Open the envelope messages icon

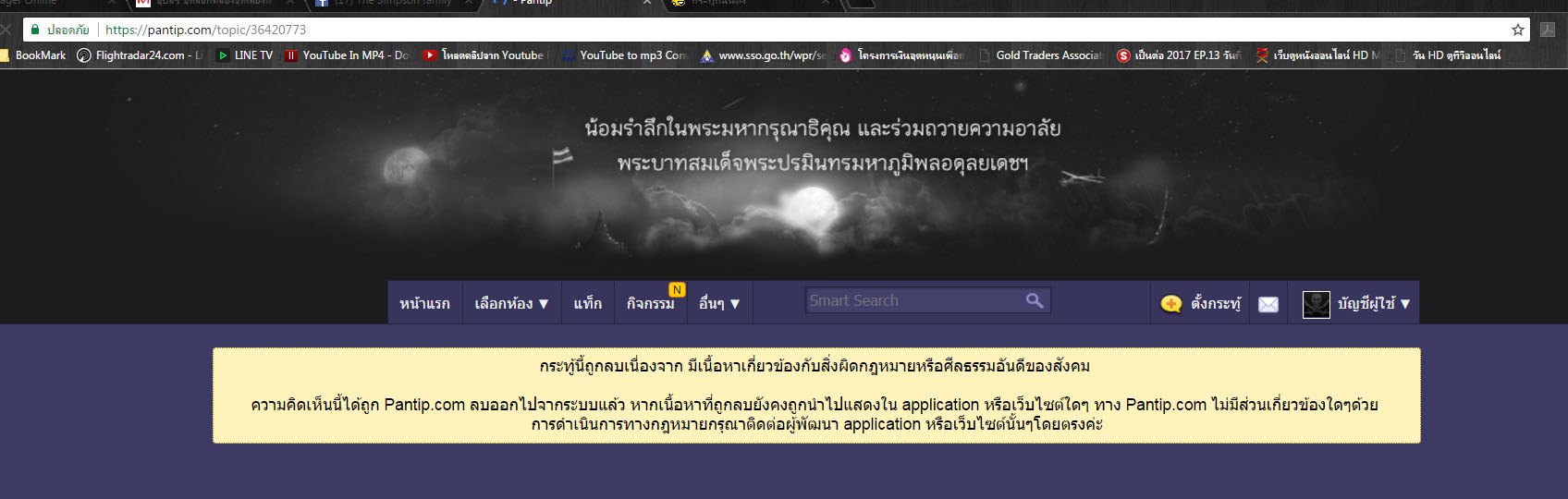coord(1268,304)
